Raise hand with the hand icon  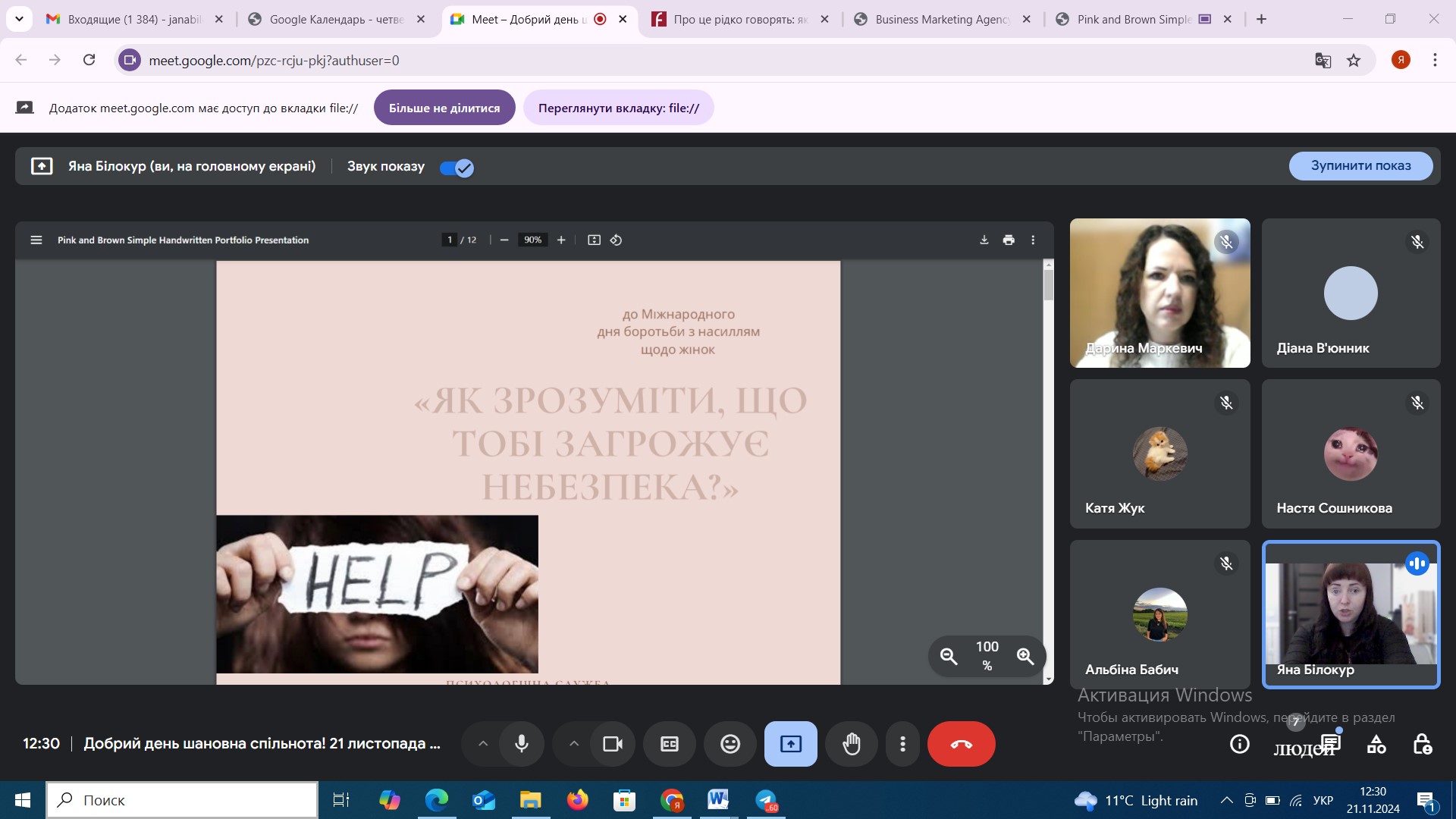852,744
